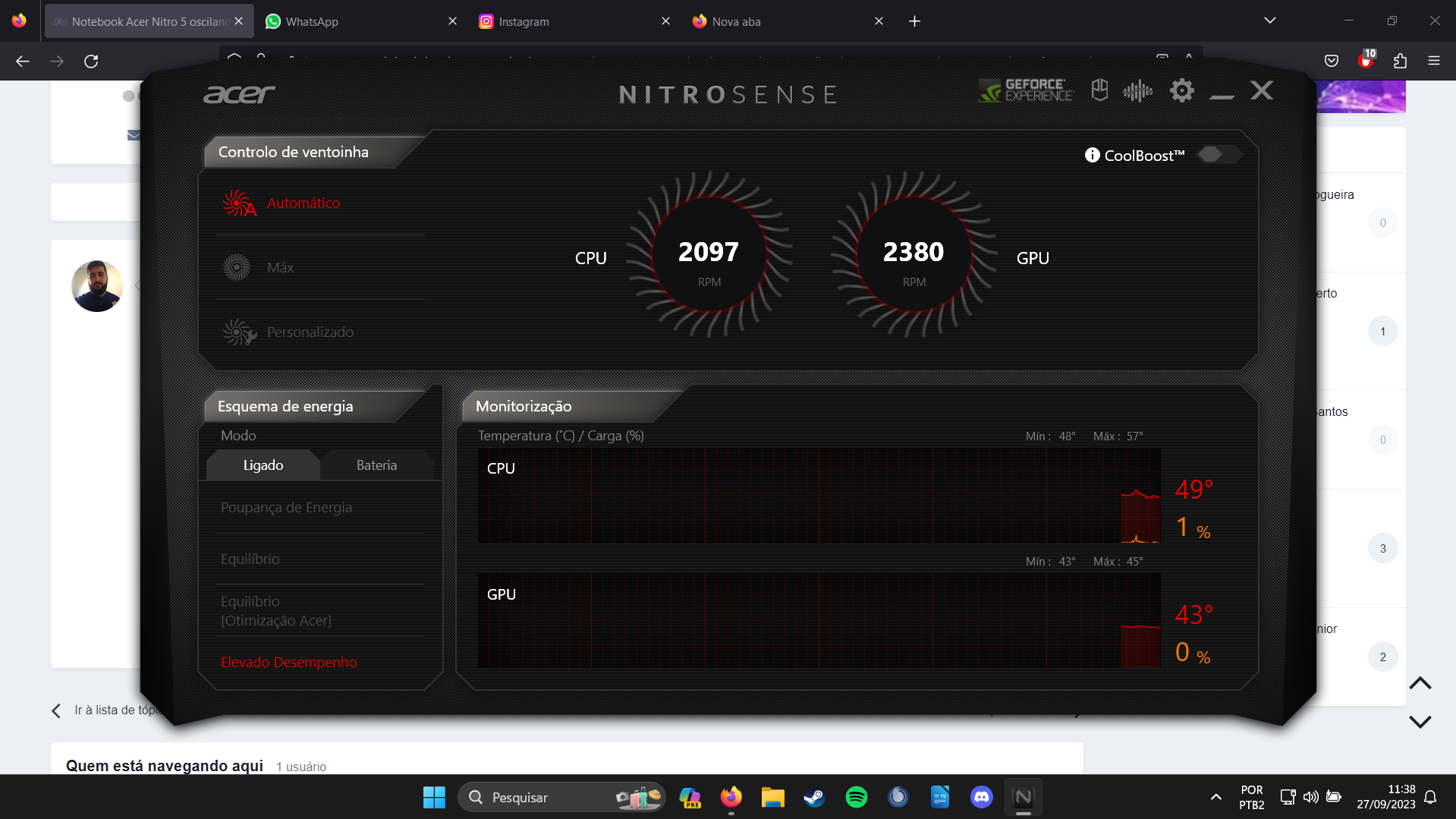The height and width of the screenshot is (819, 1456).
Task: Click the POR PTB2 language indicator
Action: point(1252,797)
